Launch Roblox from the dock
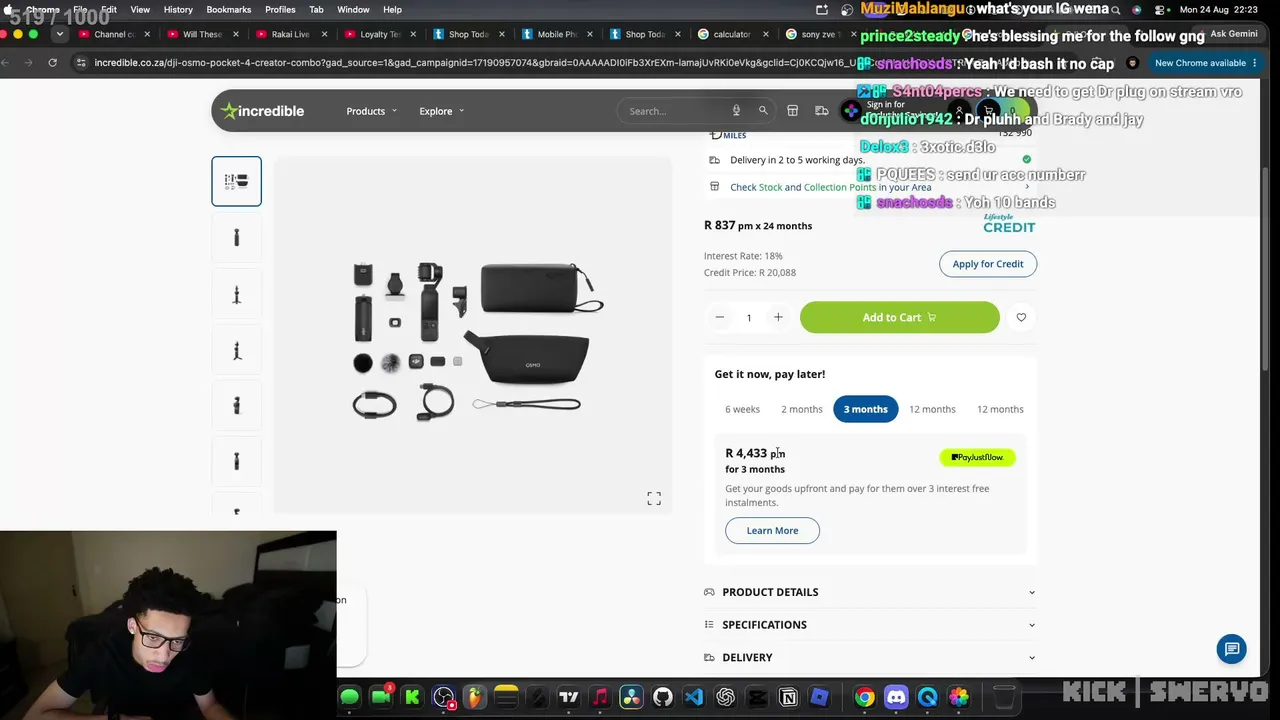The height and width of the screenshot is (720, 1280). tap(819, 697)
